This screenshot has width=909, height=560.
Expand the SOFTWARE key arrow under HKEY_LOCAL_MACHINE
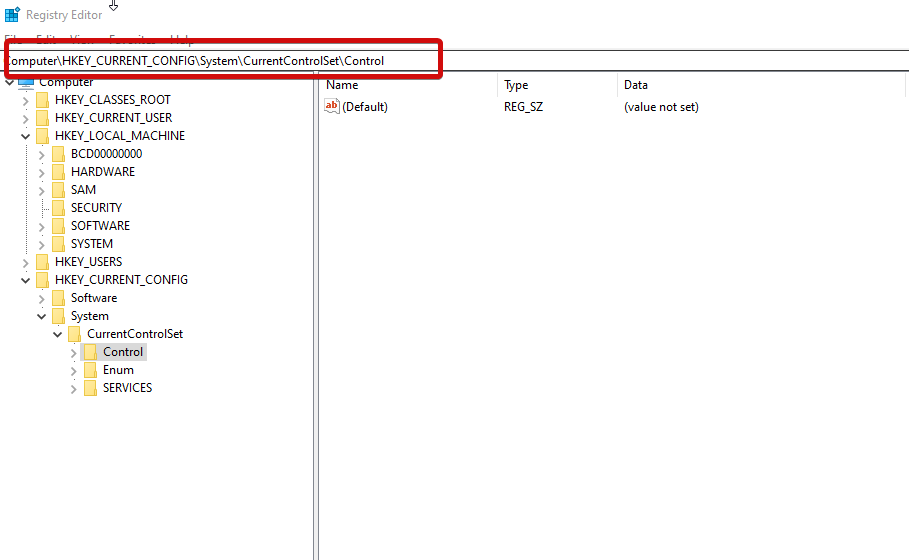42,227
